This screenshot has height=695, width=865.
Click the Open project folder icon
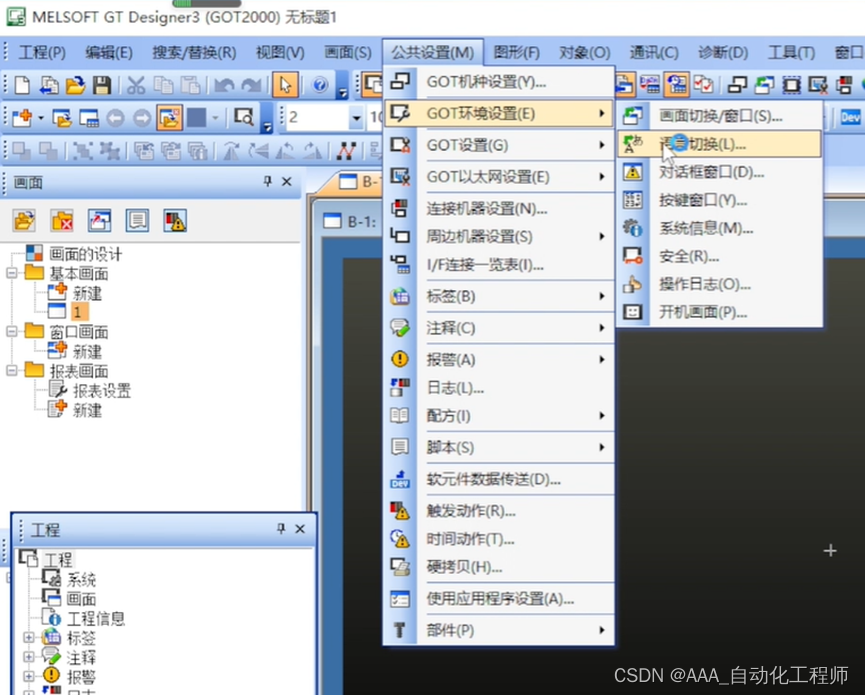point(75,85)
